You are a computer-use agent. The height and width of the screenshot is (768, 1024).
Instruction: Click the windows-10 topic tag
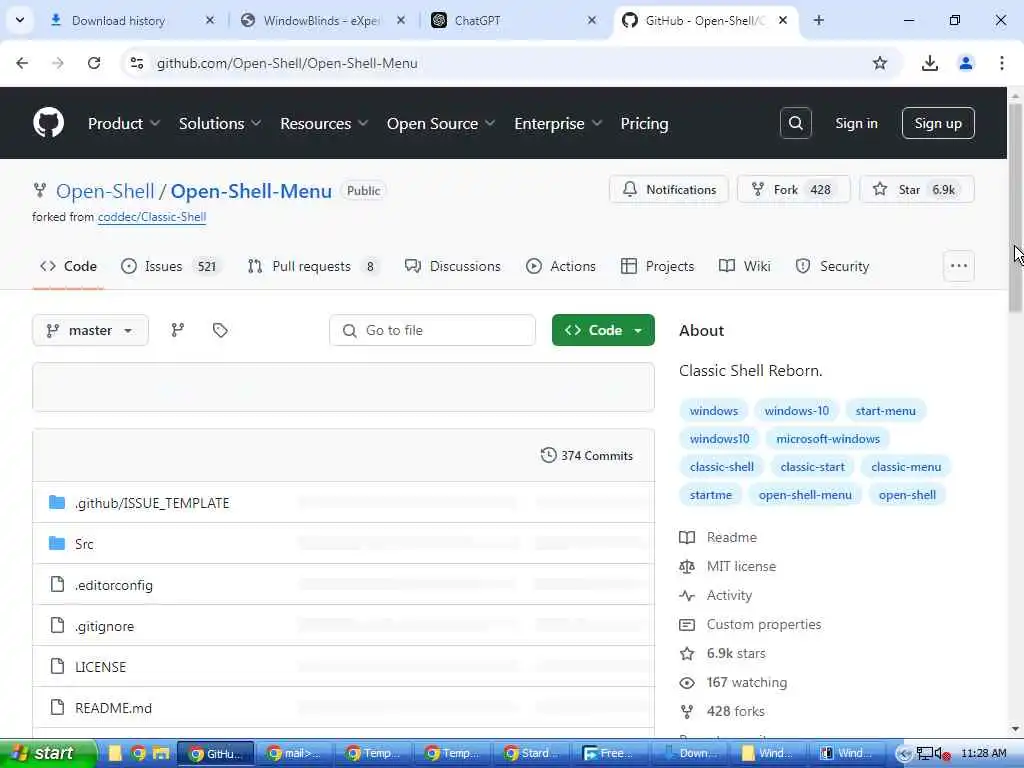pyautogui.click(x=797, y=411)
